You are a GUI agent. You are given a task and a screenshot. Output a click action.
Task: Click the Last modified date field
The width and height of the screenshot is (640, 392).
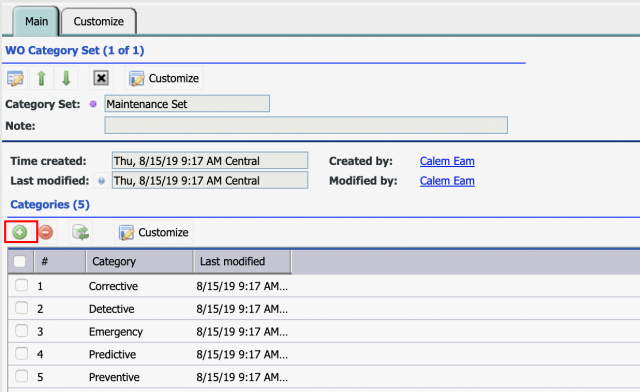(x=210, y=180)
